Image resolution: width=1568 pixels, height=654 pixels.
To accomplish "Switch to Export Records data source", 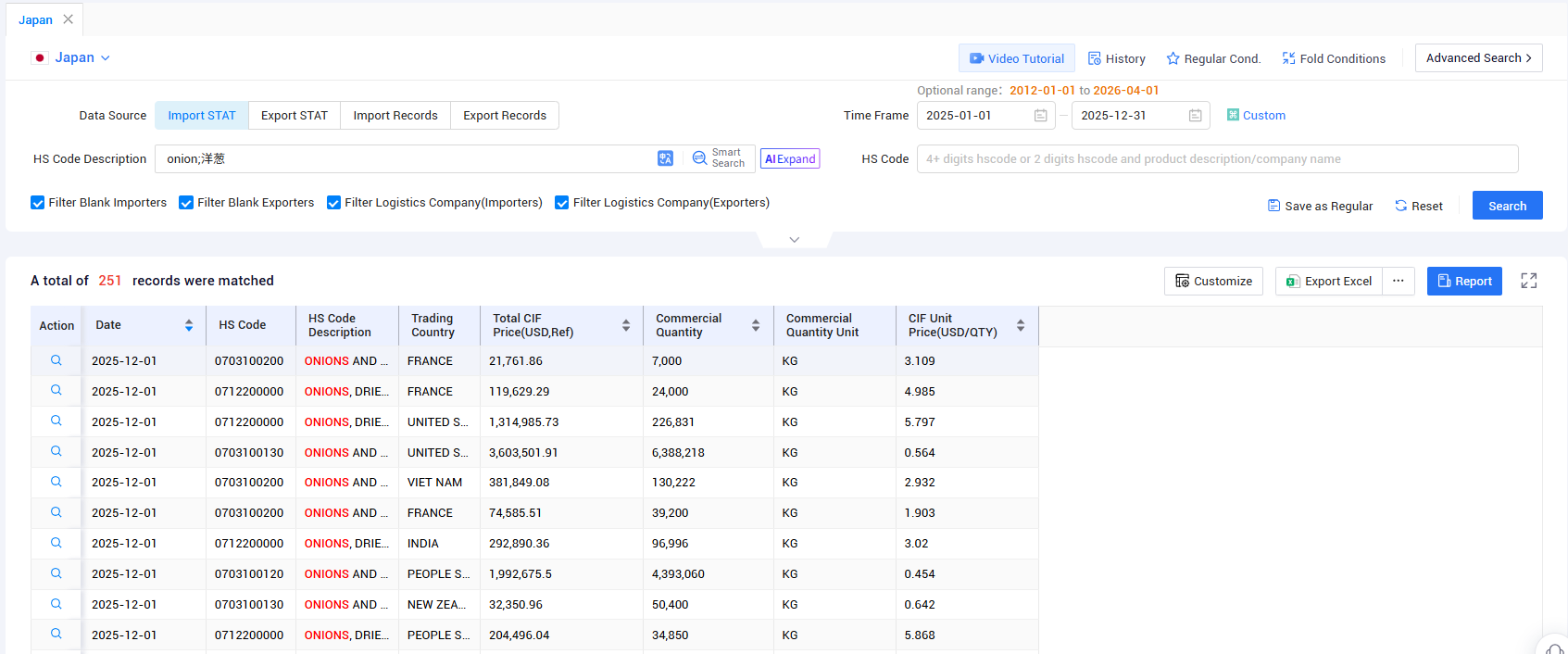I will point(505,116).
